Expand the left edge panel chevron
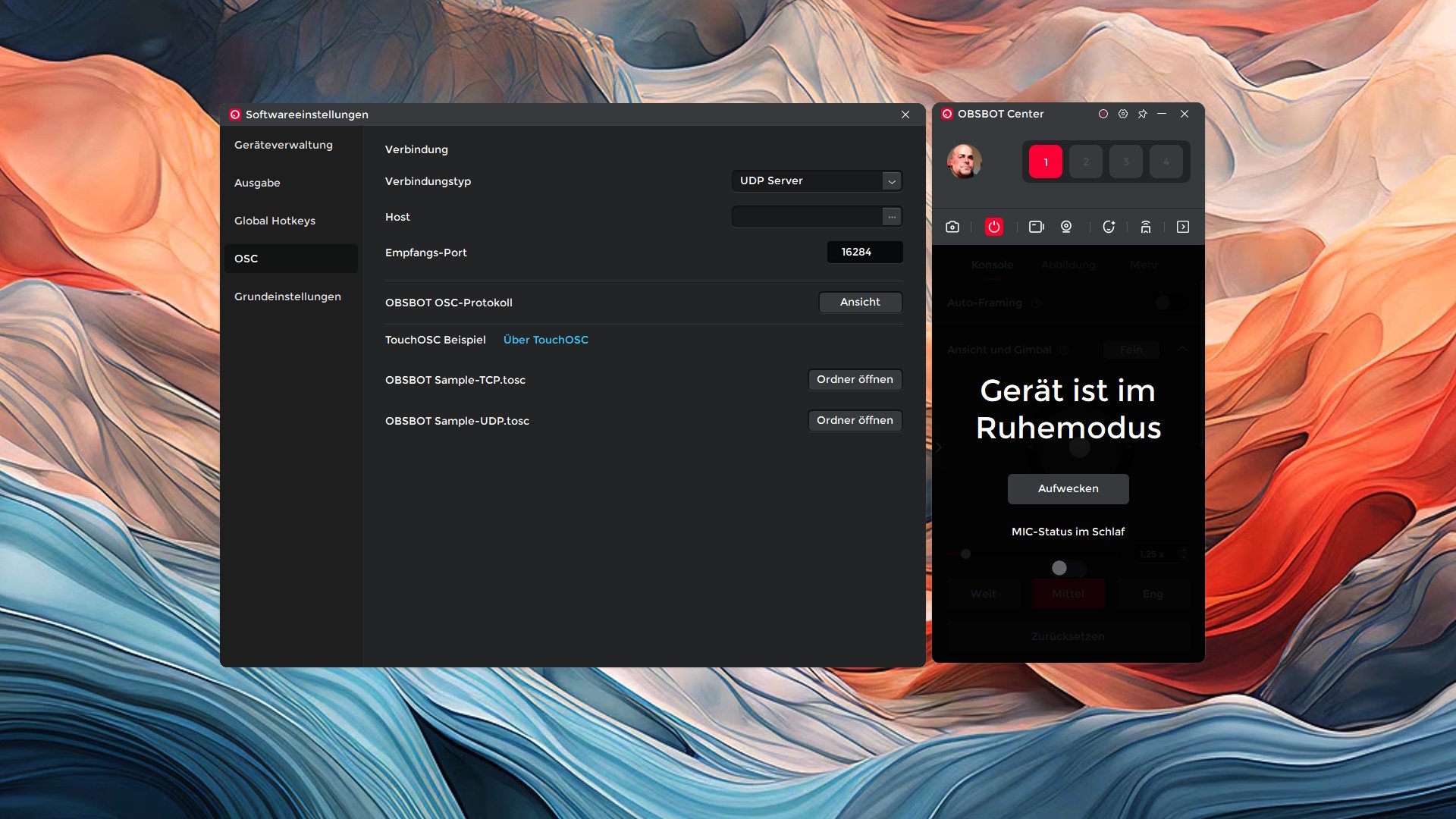Viewport: 1456px width, 819px height. tap(938, 447)
